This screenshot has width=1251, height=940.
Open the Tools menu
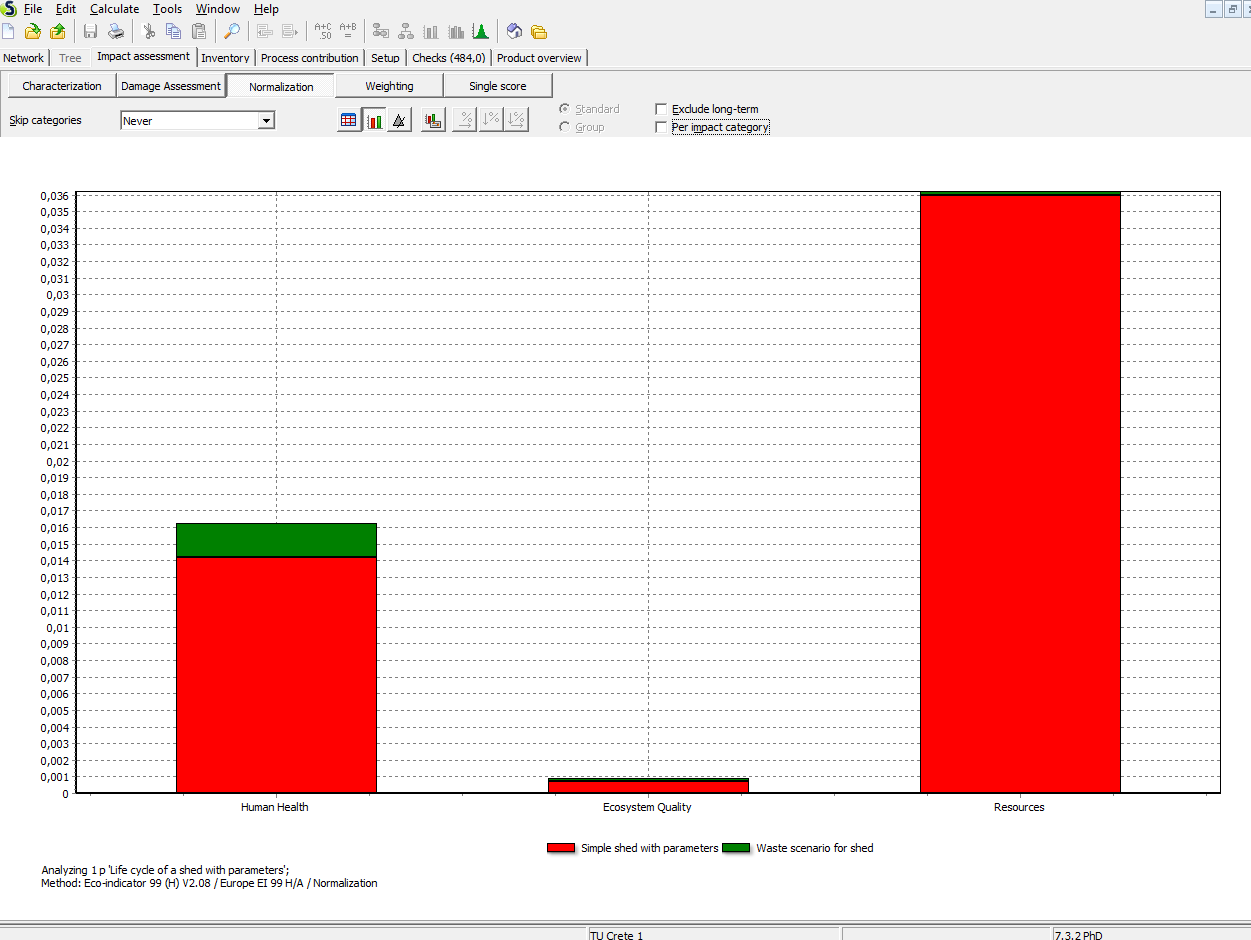167,9
